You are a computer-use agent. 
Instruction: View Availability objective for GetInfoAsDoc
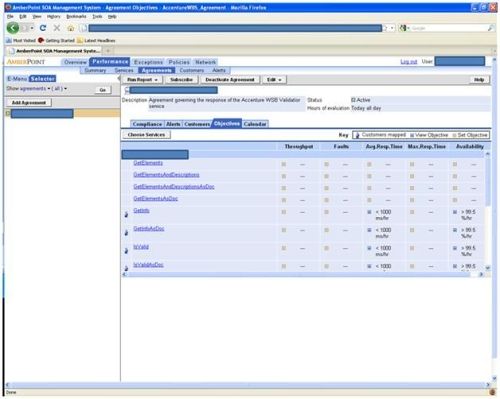click(x=455, y=230)
